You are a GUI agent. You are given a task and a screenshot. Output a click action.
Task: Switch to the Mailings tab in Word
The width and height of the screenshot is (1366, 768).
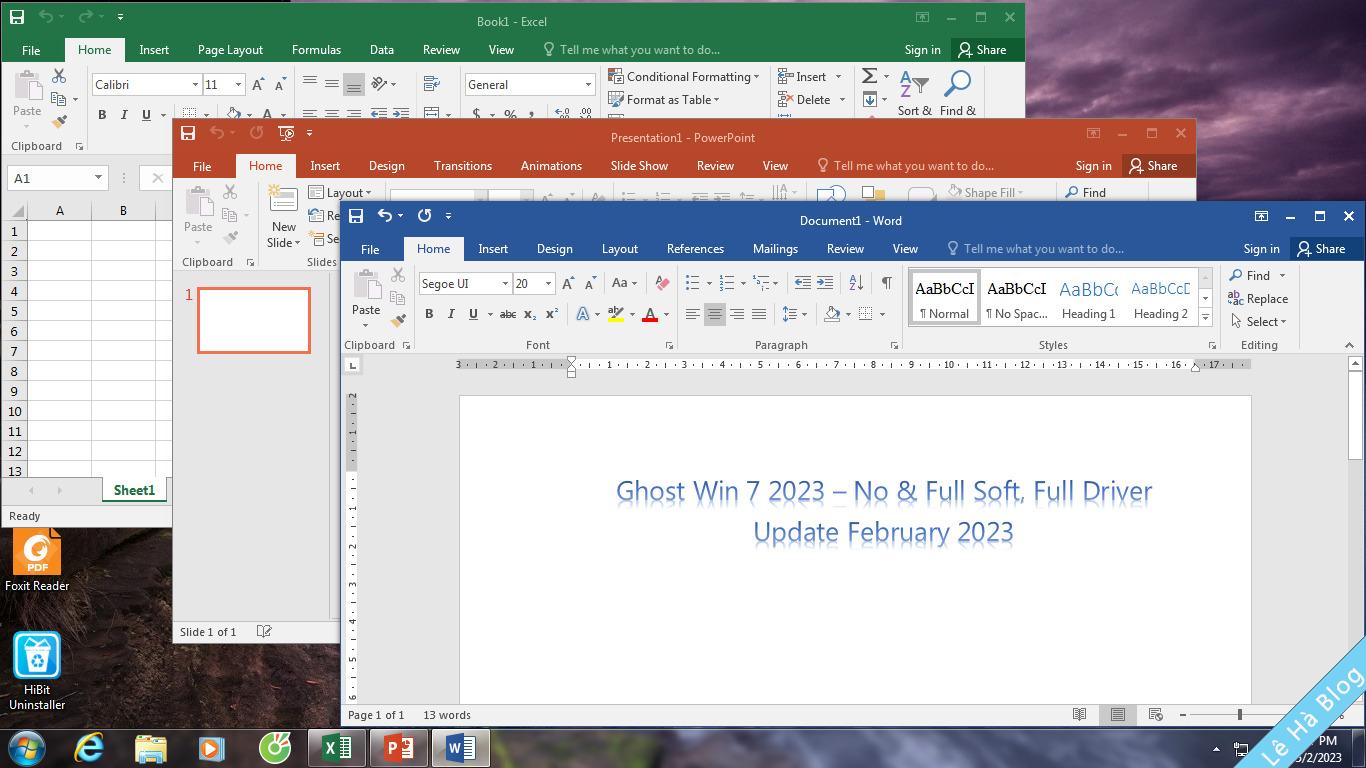tap(775, 248)
